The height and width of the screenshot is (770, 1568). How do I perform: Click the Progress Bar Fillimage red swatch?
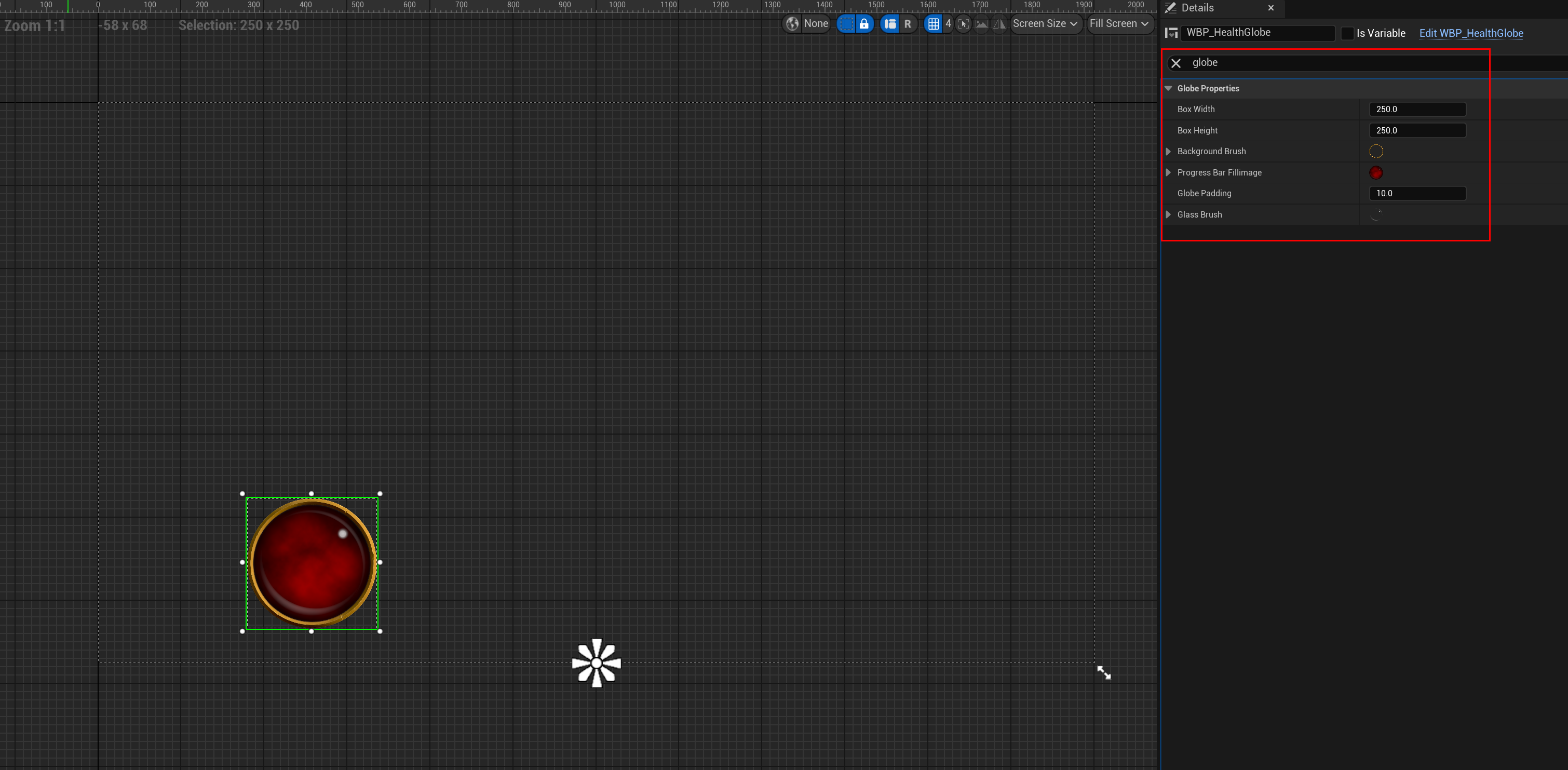pos(1376,172)
